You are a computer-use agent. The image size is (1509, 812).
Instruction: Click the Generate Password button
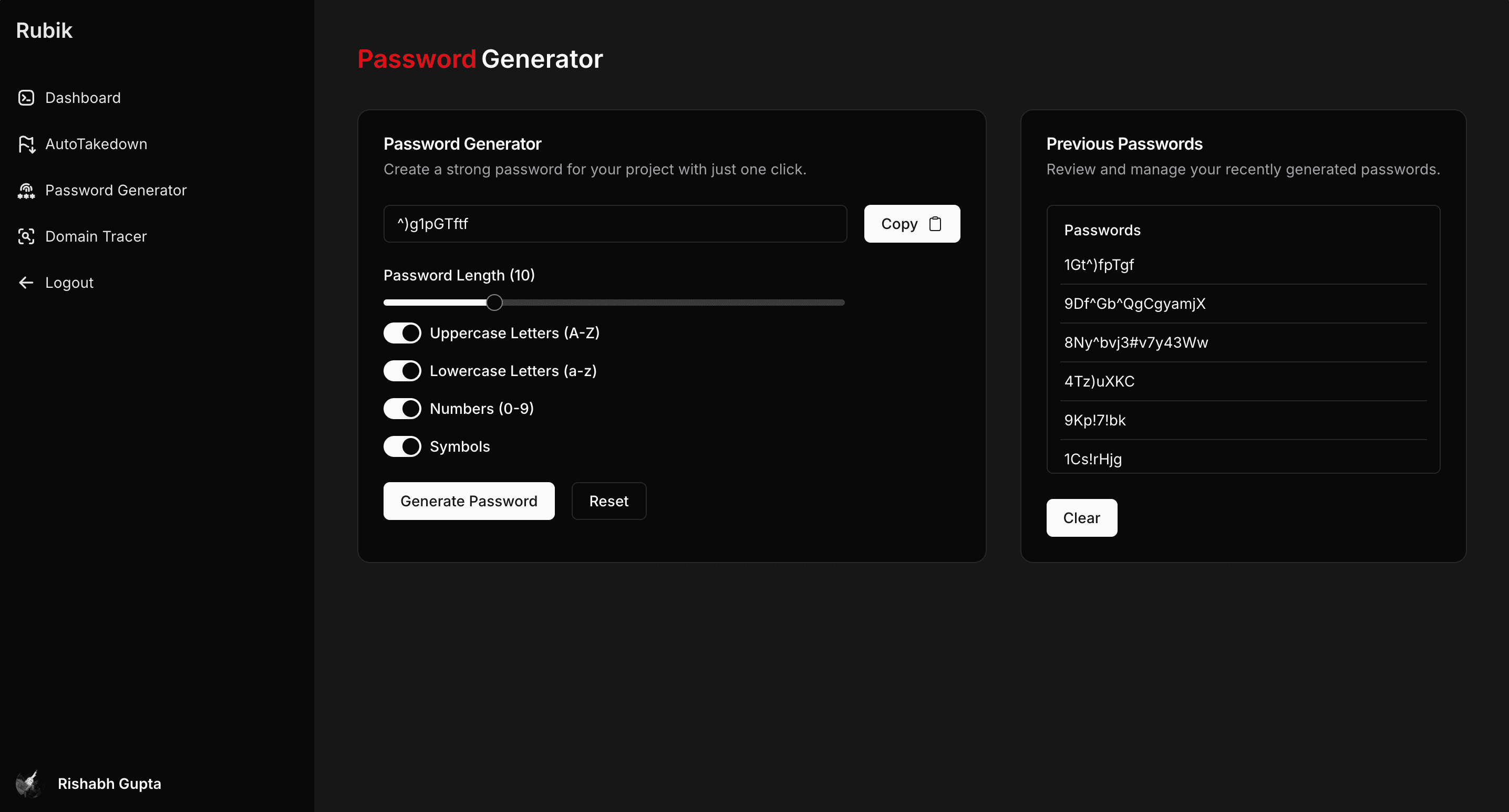(469, 501)
